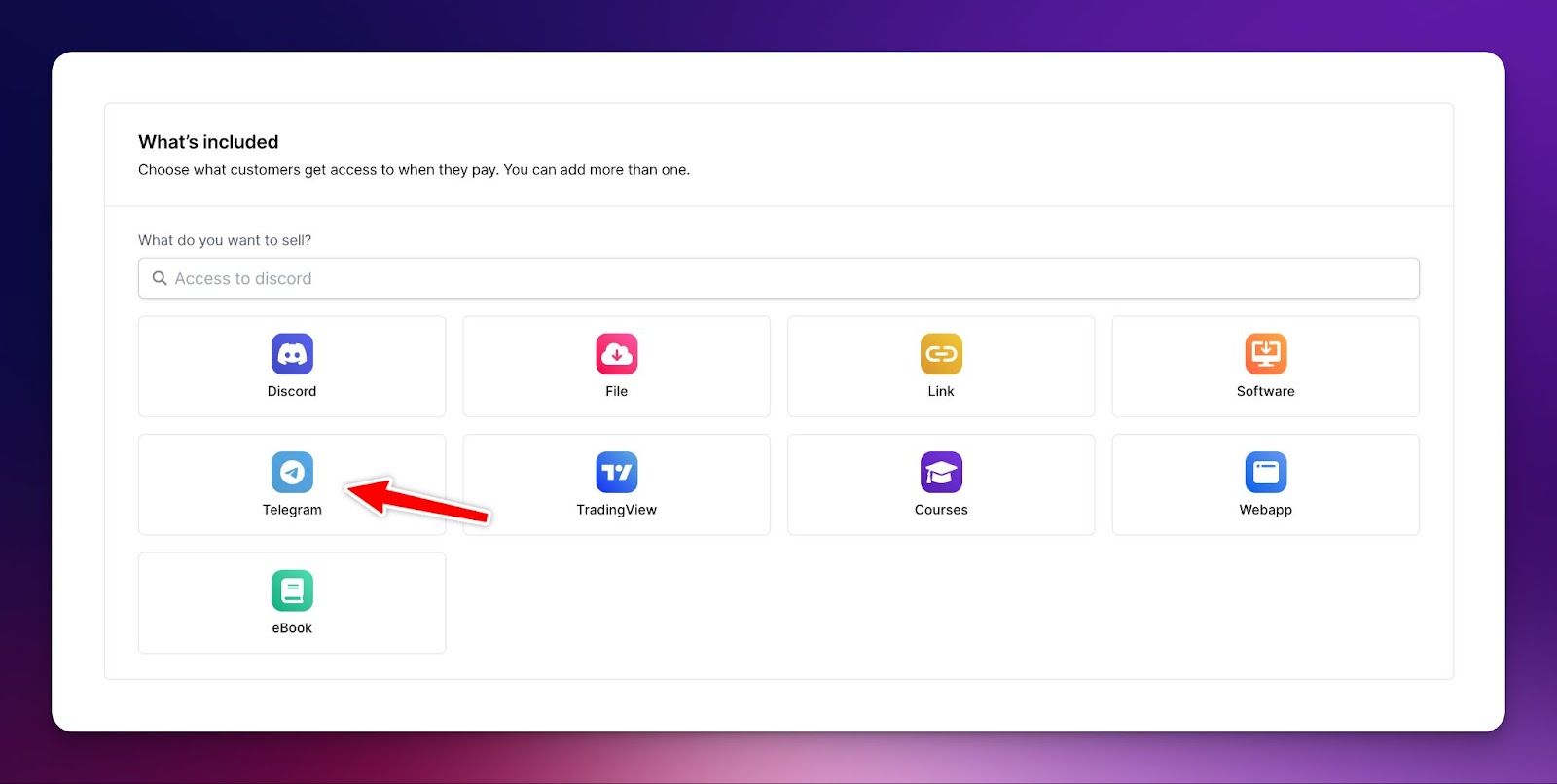Click the Telegram label
The width and height of the screenshot is (1557, 784).
(x=292, y=510)
